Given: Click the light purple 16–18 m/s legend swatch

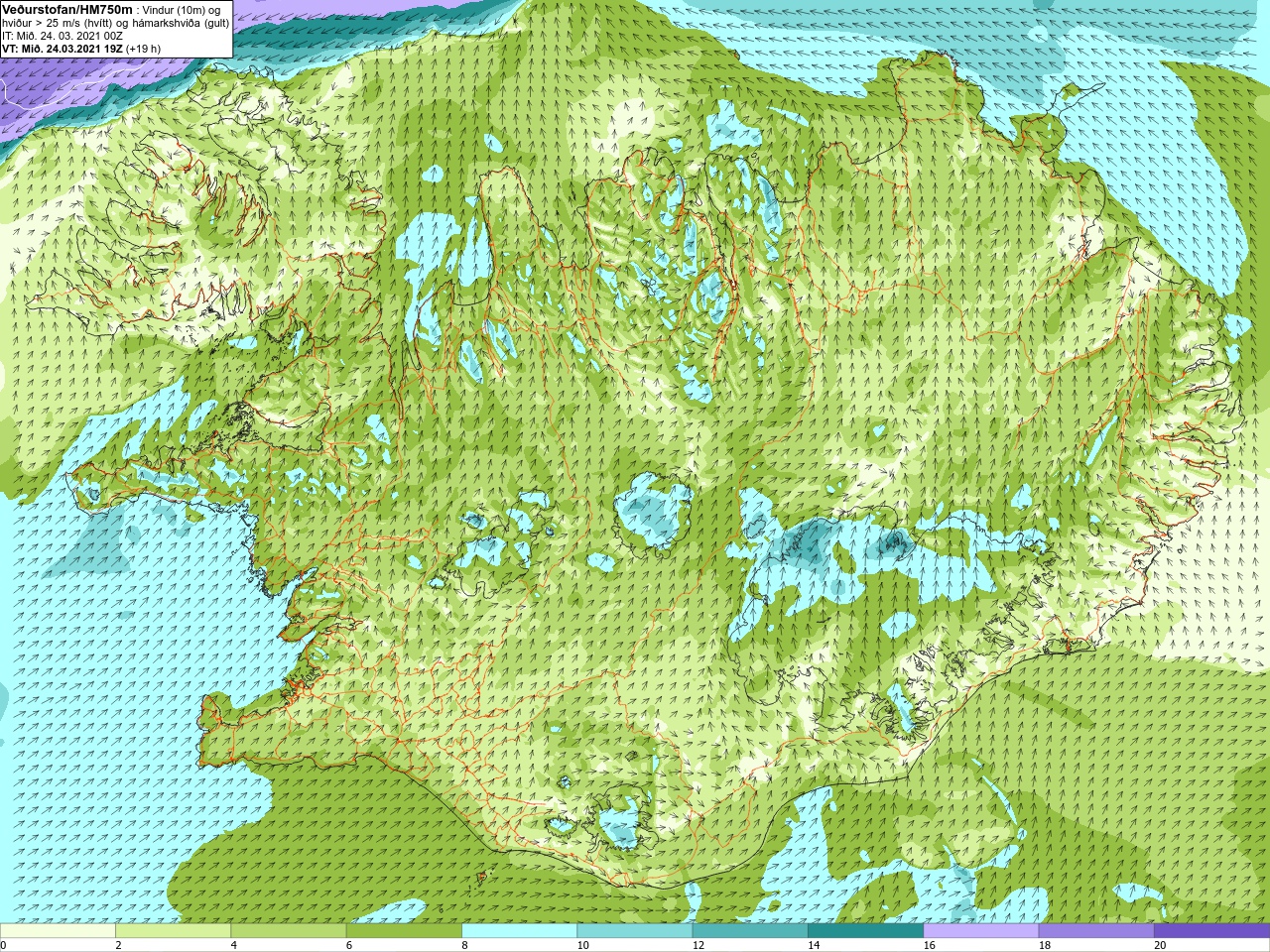Looking at the screenshot, I should (981, 931).
